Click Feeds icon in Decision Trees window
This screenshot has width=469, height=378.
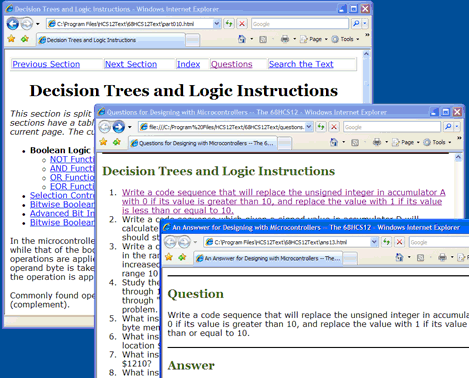(263, 39)
